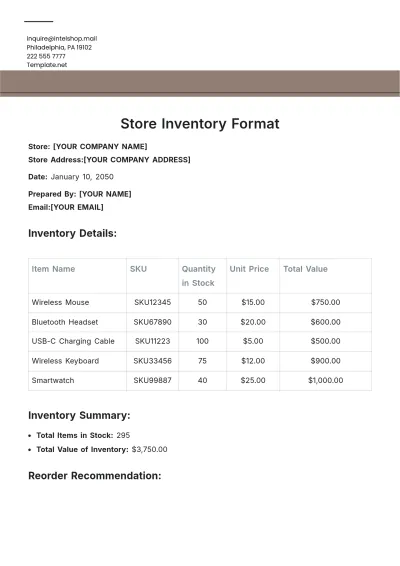Screen dimensions: 400x566
Task: Select the date January 10, 2050
Action: coord(82,177)
